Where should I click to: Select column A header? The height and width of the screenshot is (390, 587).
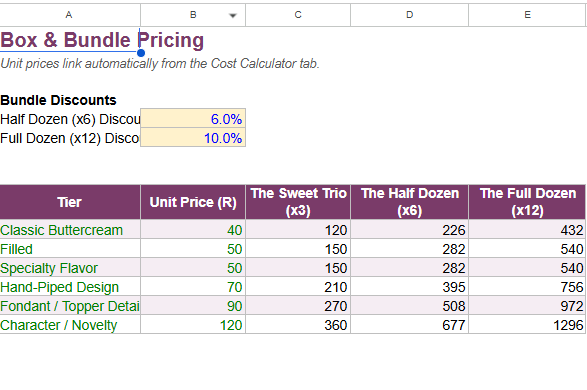pos(70,15)
